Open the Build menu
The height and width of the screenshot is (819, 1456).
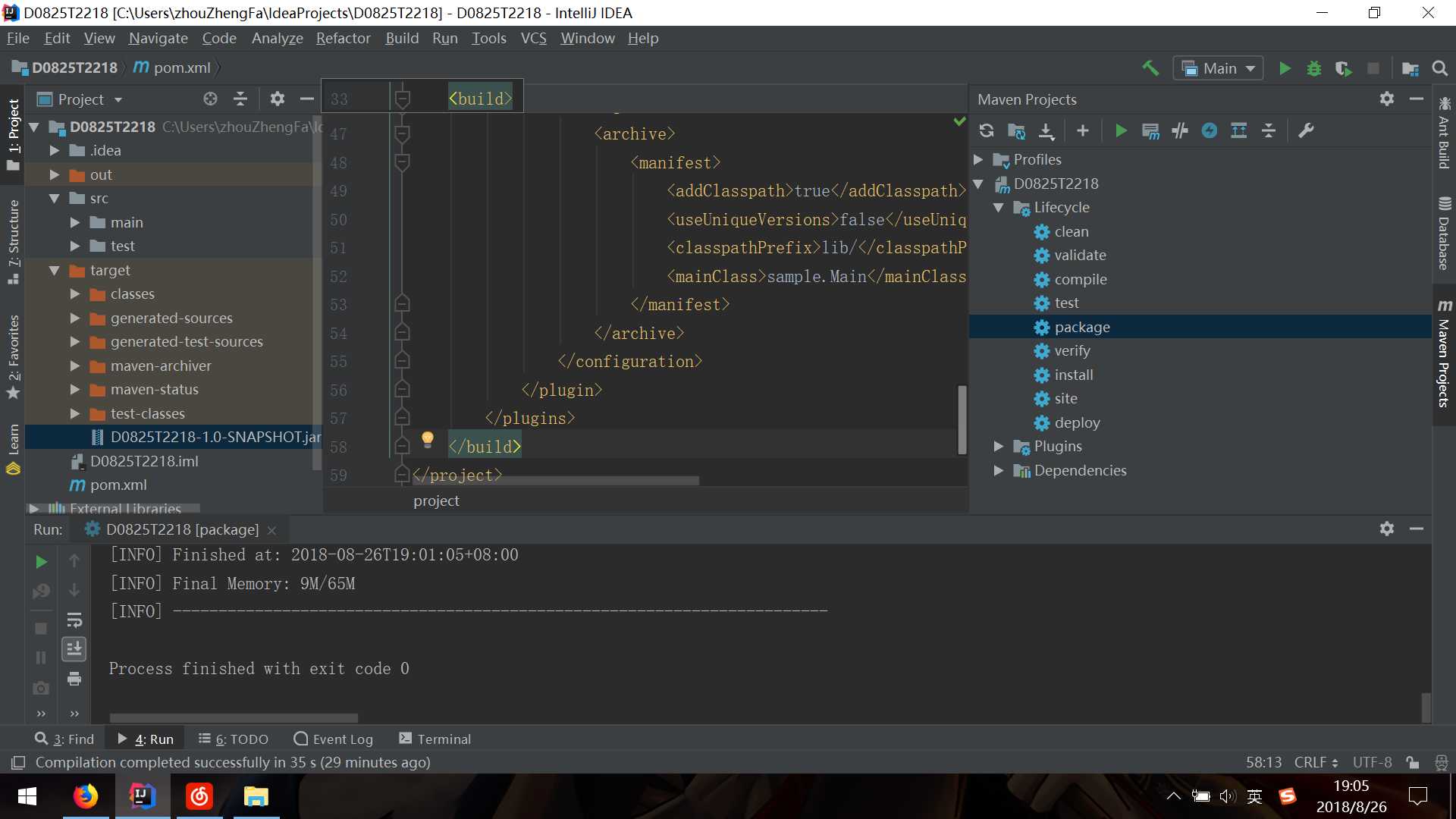(x=401, y=38)
